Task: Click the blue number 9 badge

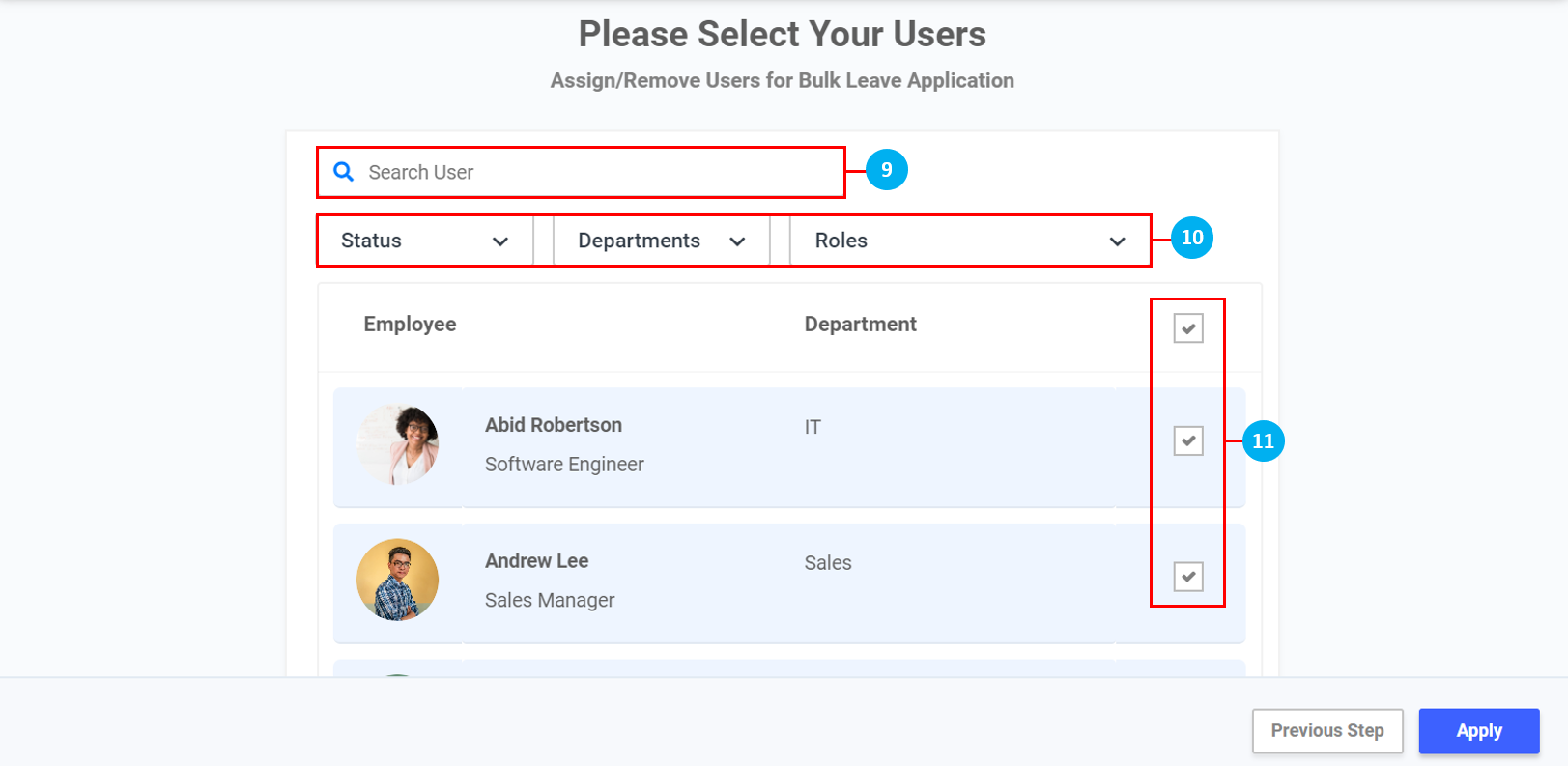Action: [x=886, y=170]
